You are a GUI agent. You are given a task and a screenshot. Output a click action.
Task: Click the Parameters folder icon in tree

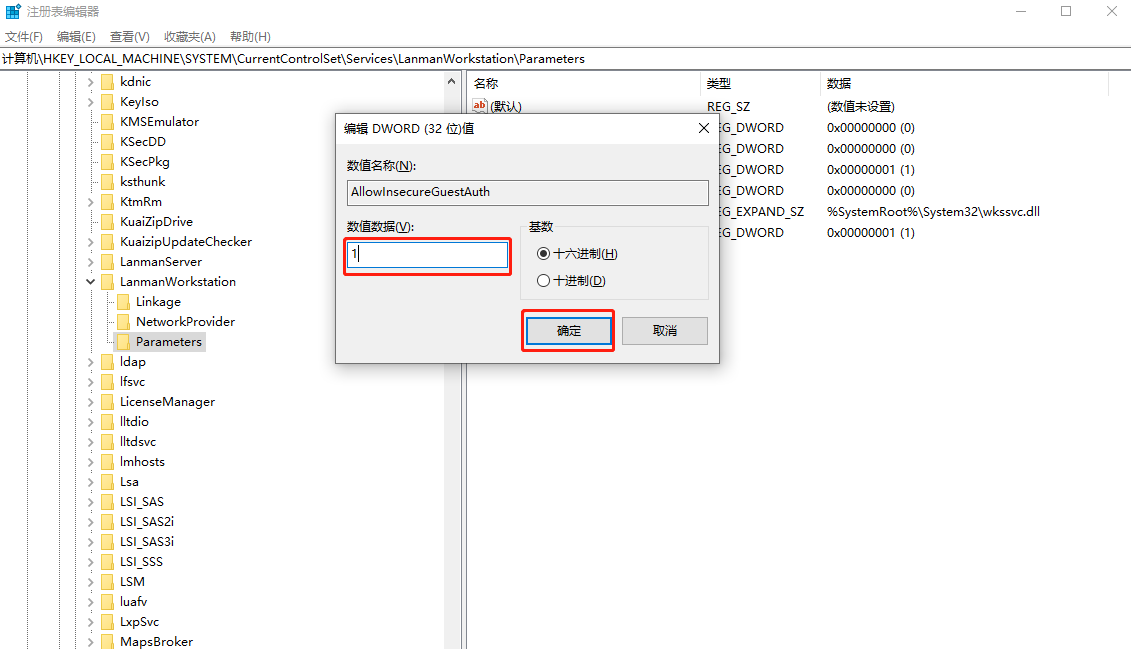coord(123,342)
